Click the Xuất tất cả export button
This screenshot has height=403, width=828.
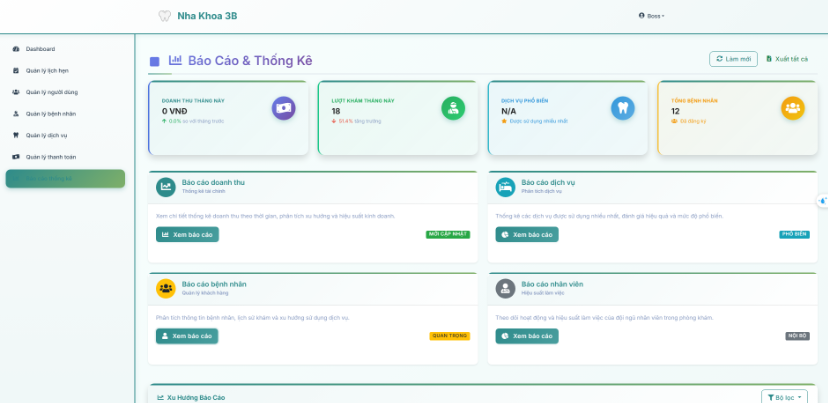(787, 59)
